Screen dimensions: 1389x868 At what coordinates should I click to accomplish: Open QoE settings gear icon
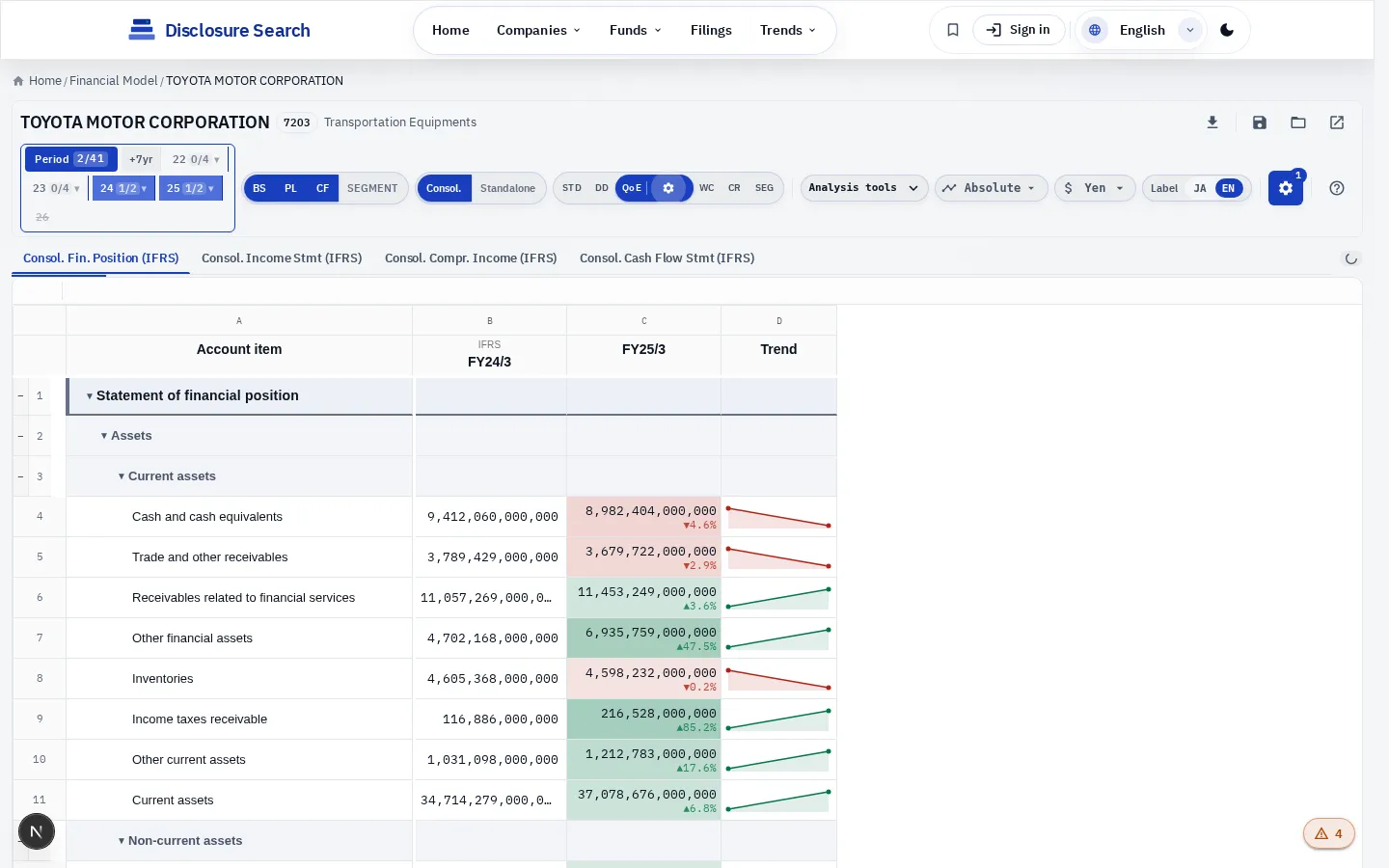pos(668,188)
